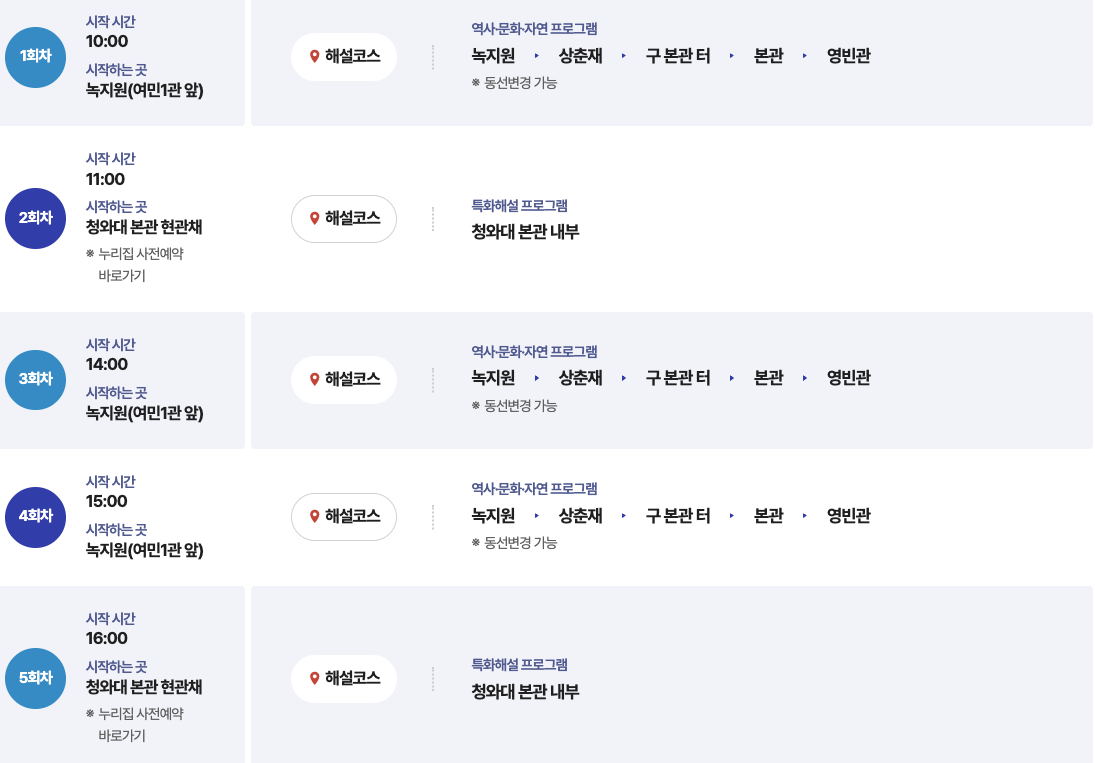Select the navy 4회차 circle icon
1095x763 pixels.
pos(35,517)
